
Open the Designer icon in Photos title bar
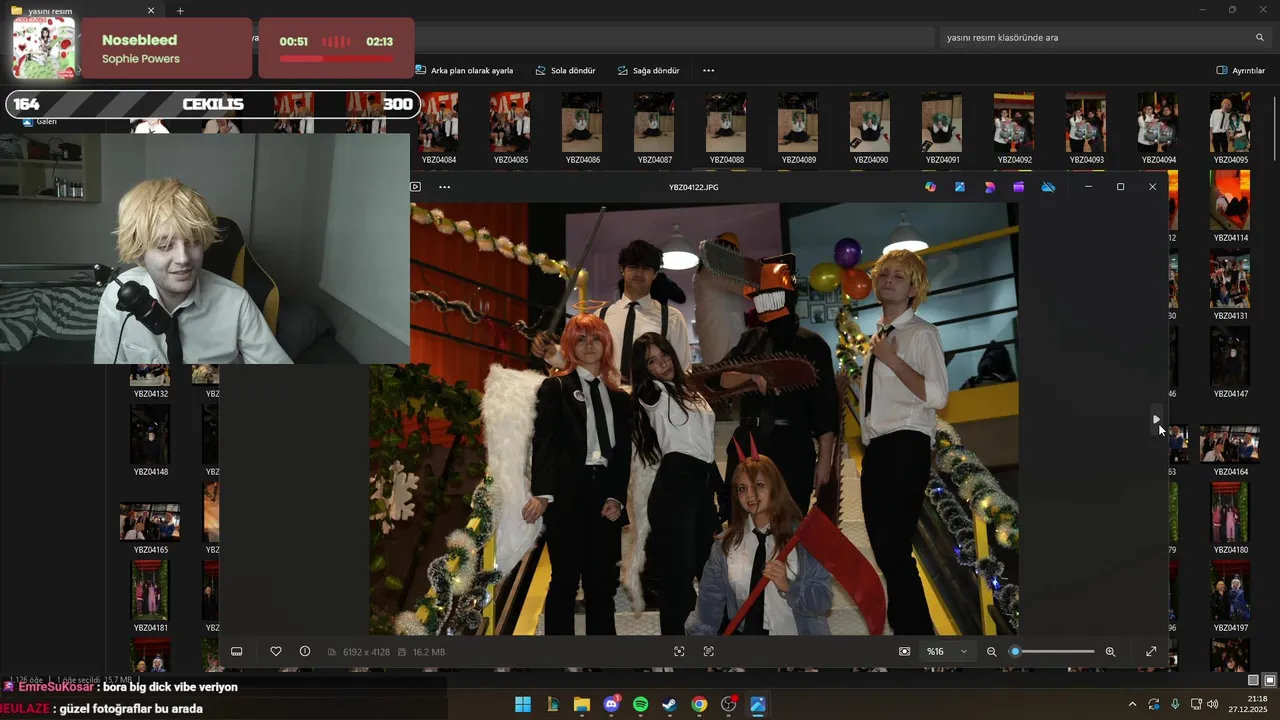click(990, 187)
